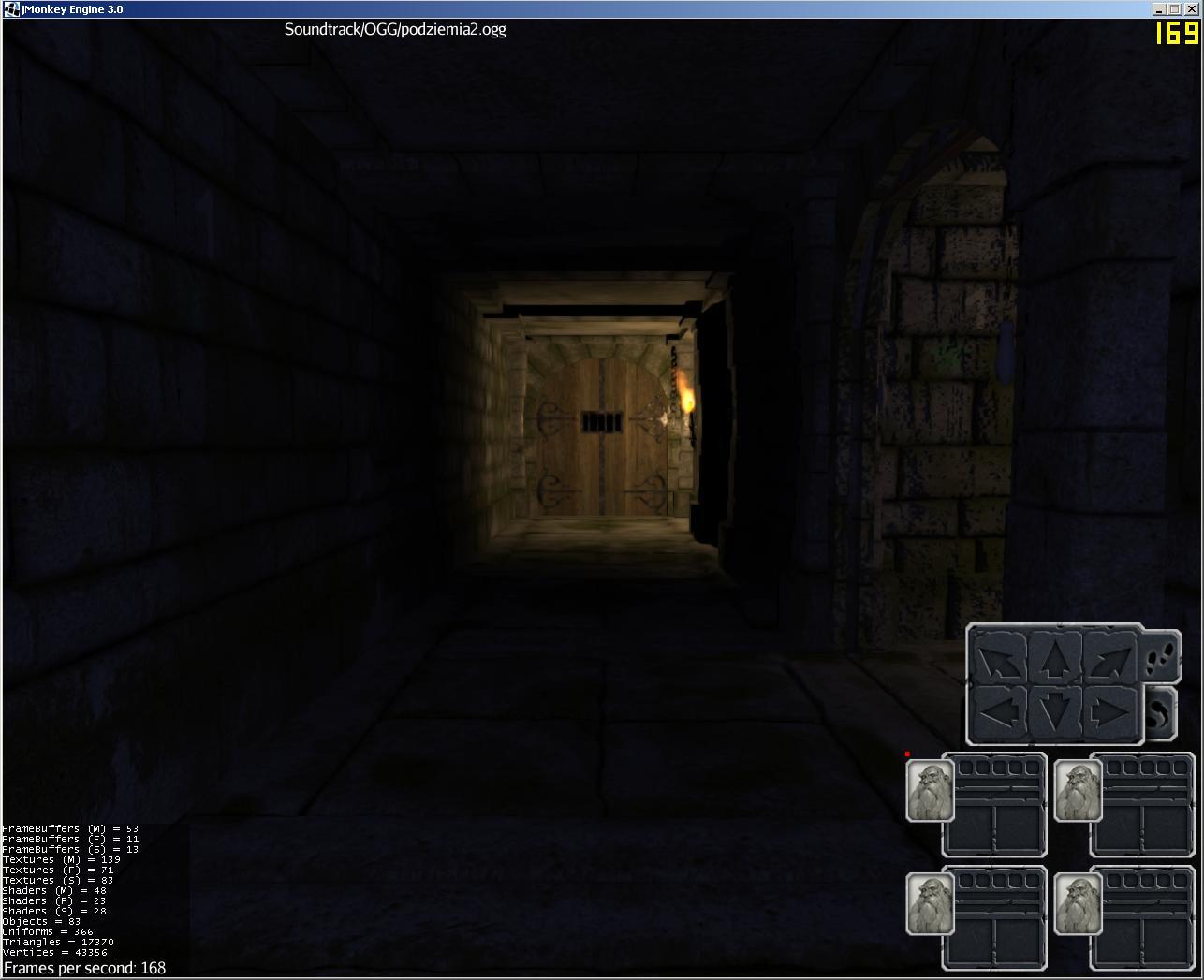Click the barred window grate on the door
This screenshot has height=980, width=1204.
(x=601, y=423)
